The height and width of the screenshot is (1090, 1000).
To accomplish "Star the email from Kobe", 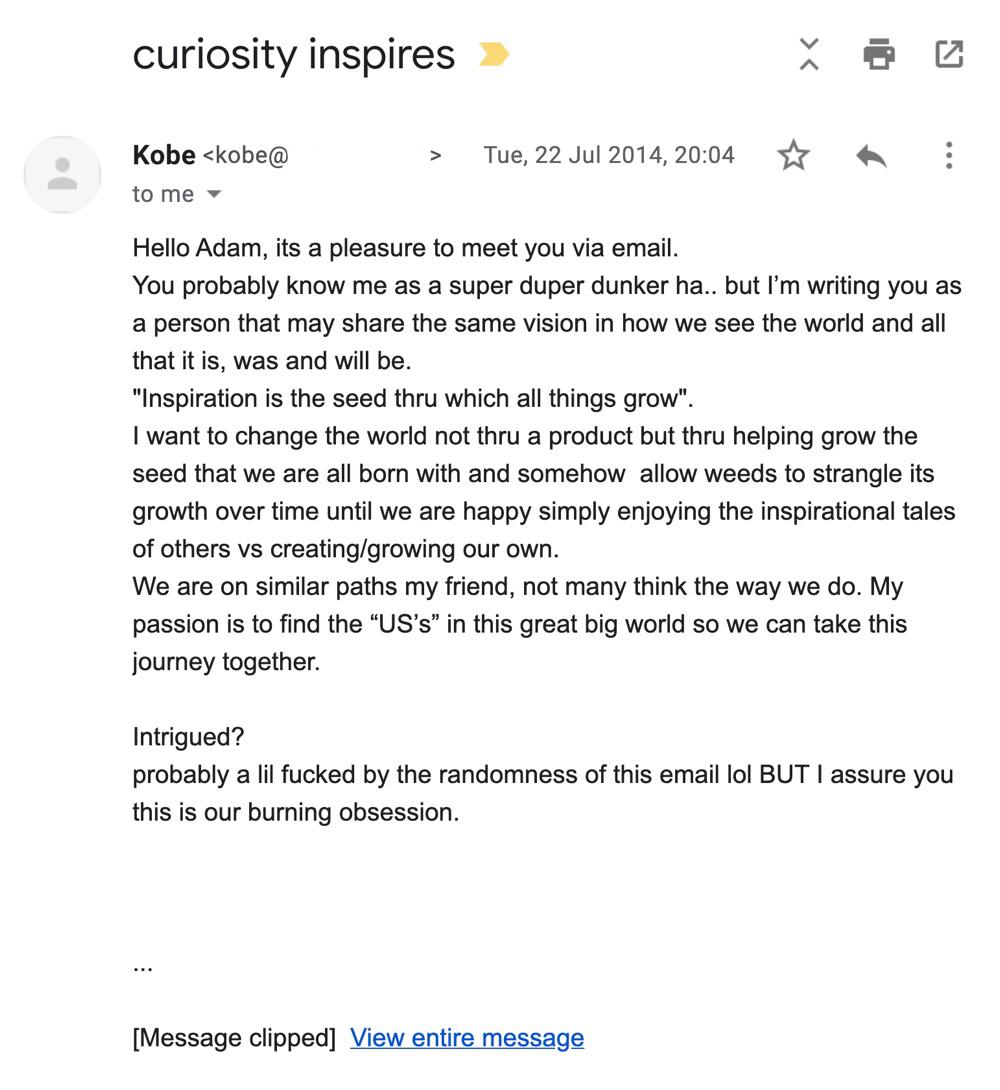I will click(793, 156).
